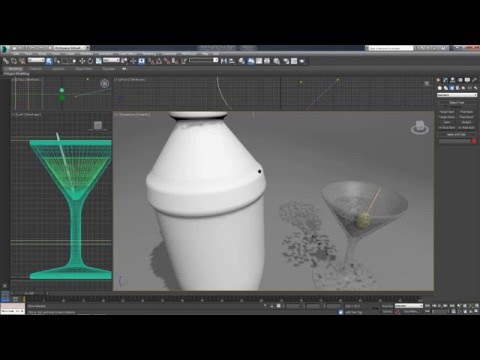This screenshot has height=360, width=480.
Task: Click the Omni light button
Action: pyautogui.click(x=447, y=122)
